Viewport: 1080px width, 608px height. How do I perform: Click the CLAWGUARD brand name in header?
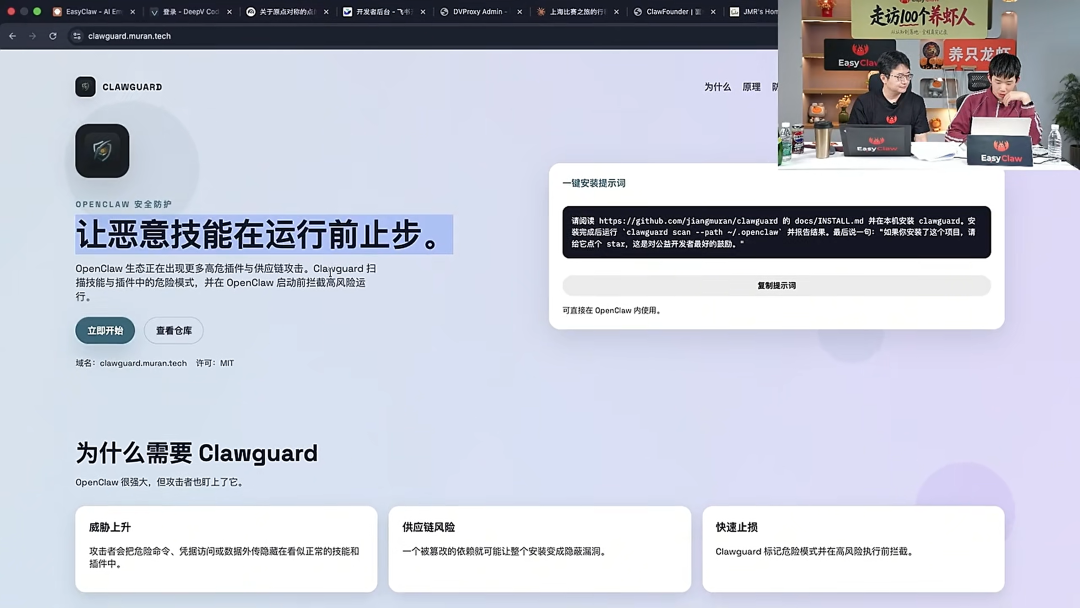pyautogui.click(x=132, y=87)
